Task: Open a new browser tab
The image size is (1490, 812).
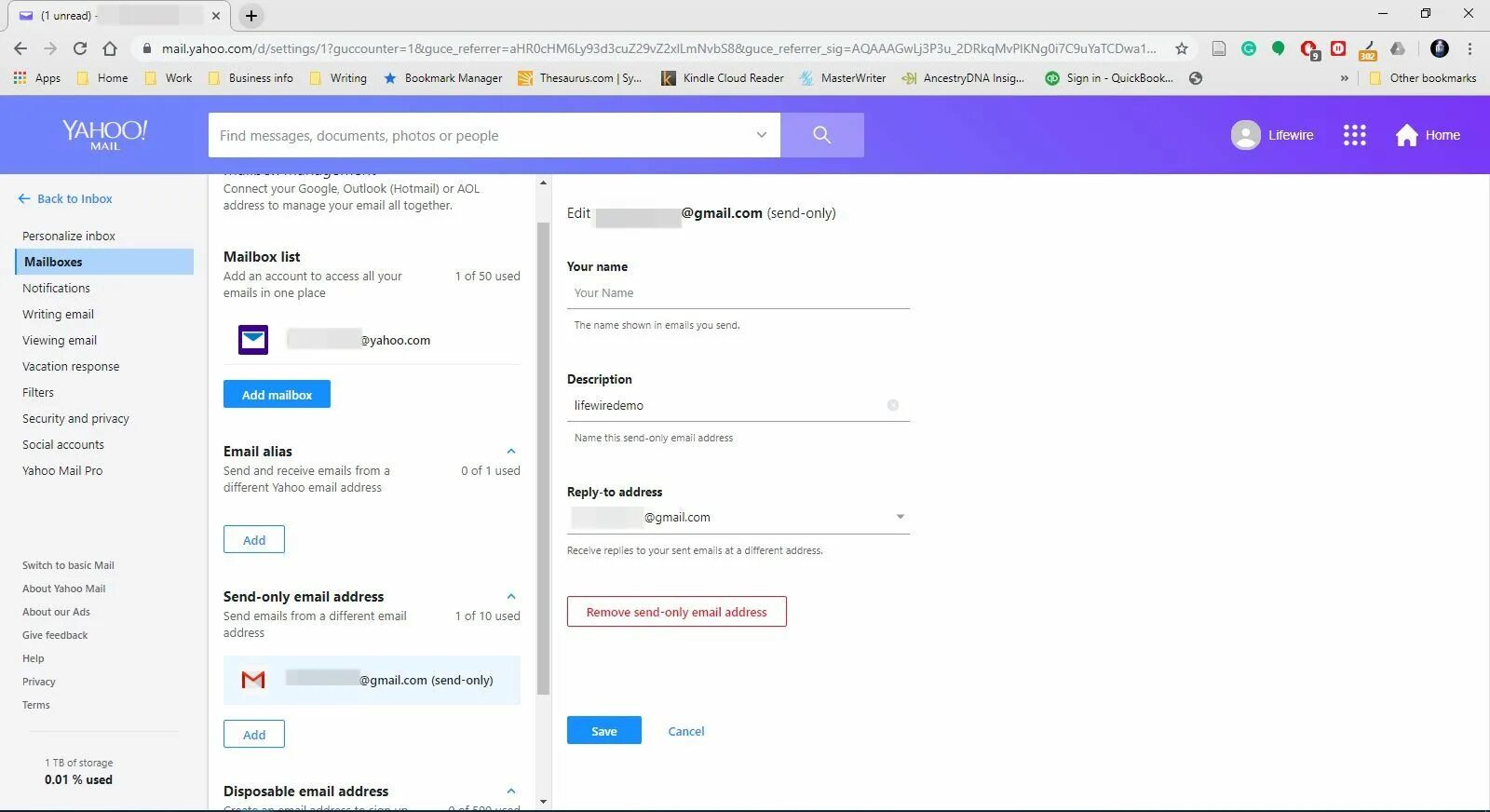Action: click(x=251, y=16)
